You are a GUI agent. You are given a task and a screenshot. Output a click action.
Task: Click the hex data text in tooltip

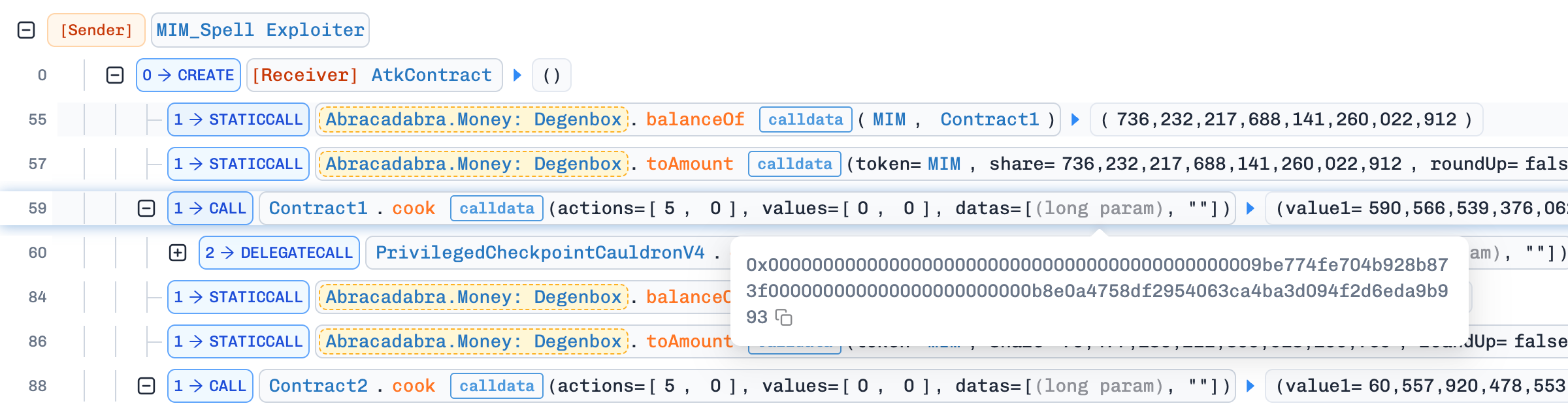[1097, 291]
